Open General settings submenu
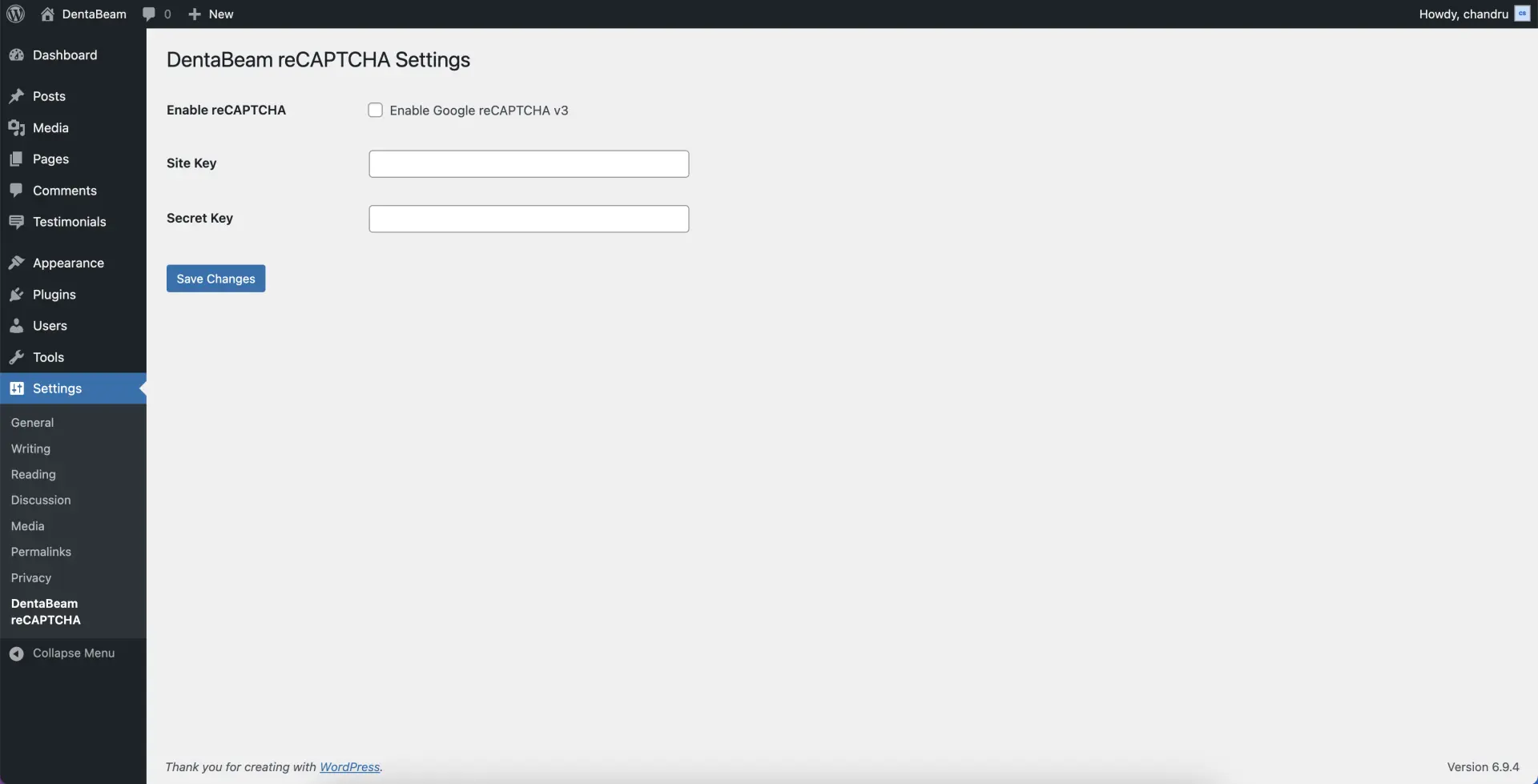 point(32,422)
